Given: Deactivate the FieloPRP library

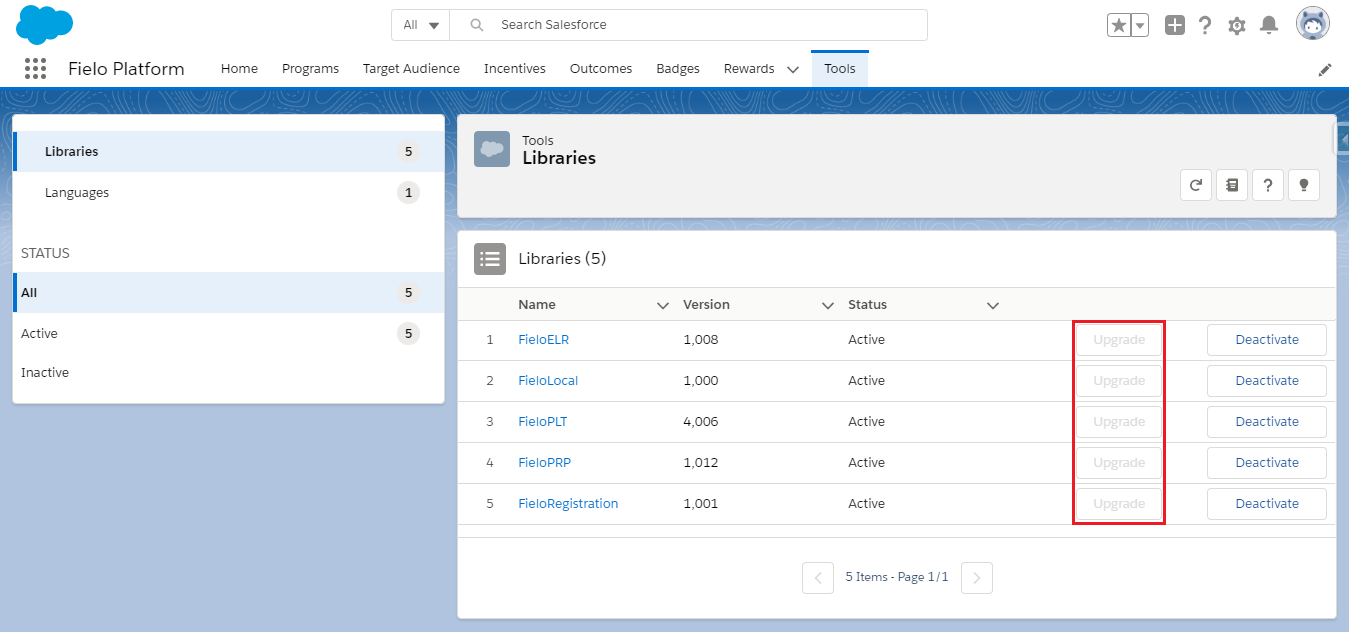Looking at the screenshot, I should point(1267,463).
